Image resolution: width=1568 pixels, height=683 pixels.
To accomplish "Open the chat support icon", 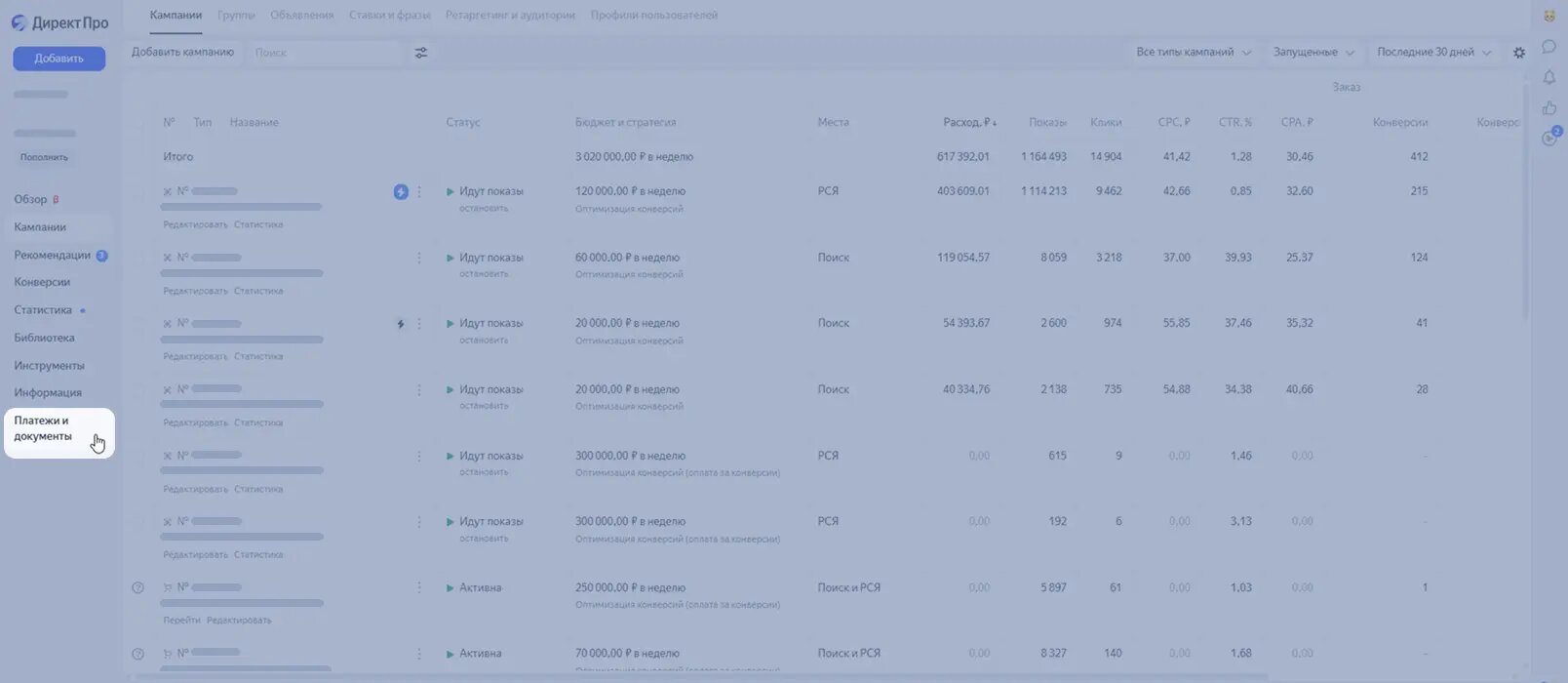I will (x=1548, y=47).
